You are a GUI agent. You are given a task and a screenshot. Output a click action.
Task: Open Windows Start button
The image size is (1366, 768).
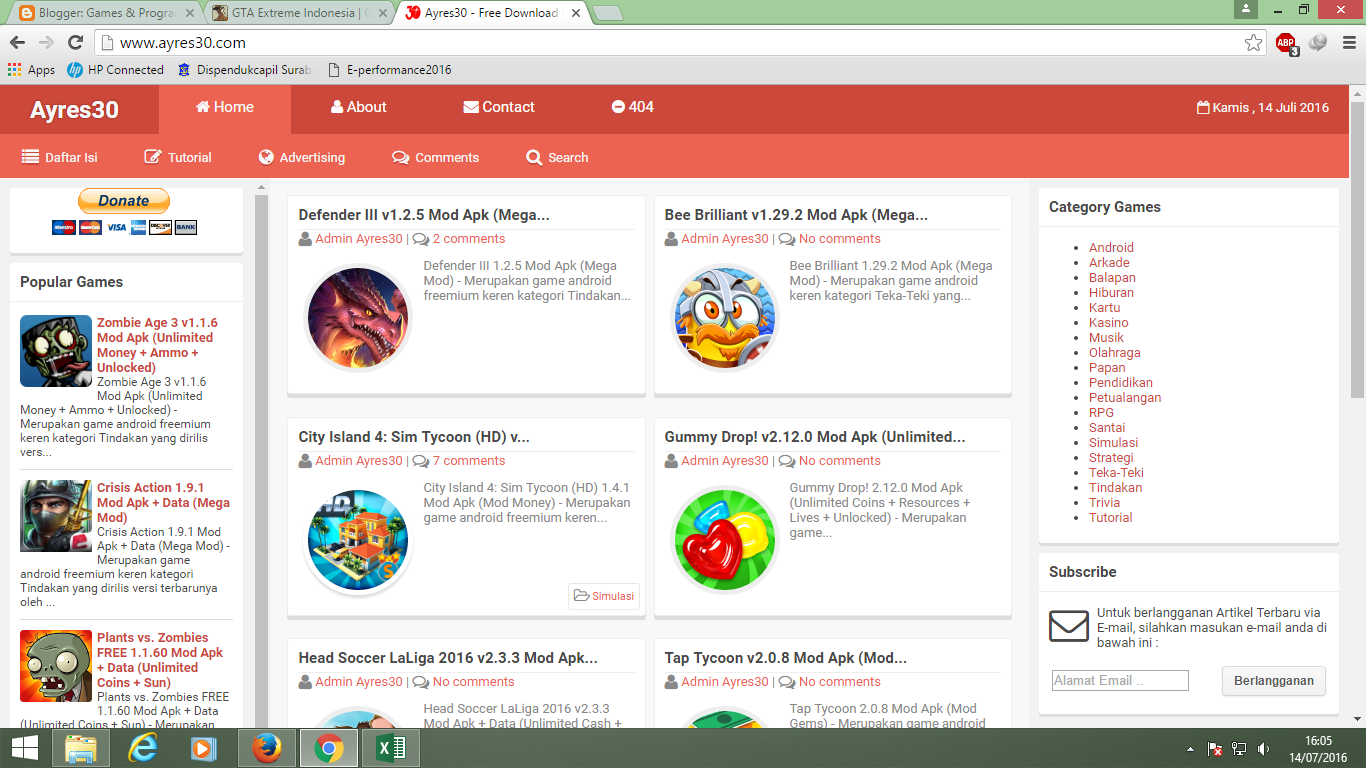pos(24,748)
